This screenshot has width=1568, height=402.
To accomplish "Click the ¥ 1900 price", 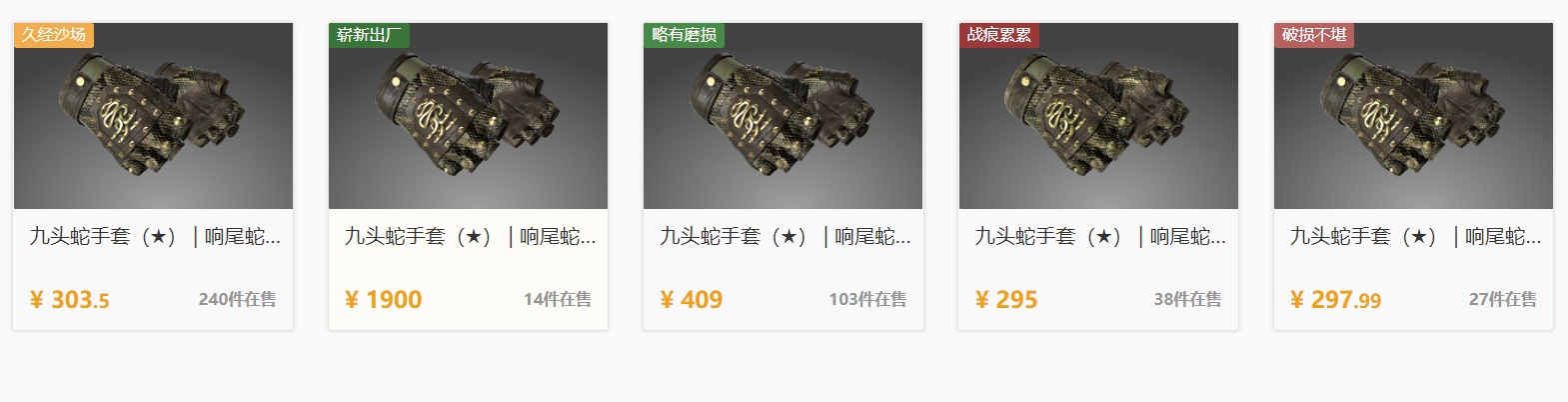I will pos(383,300).
